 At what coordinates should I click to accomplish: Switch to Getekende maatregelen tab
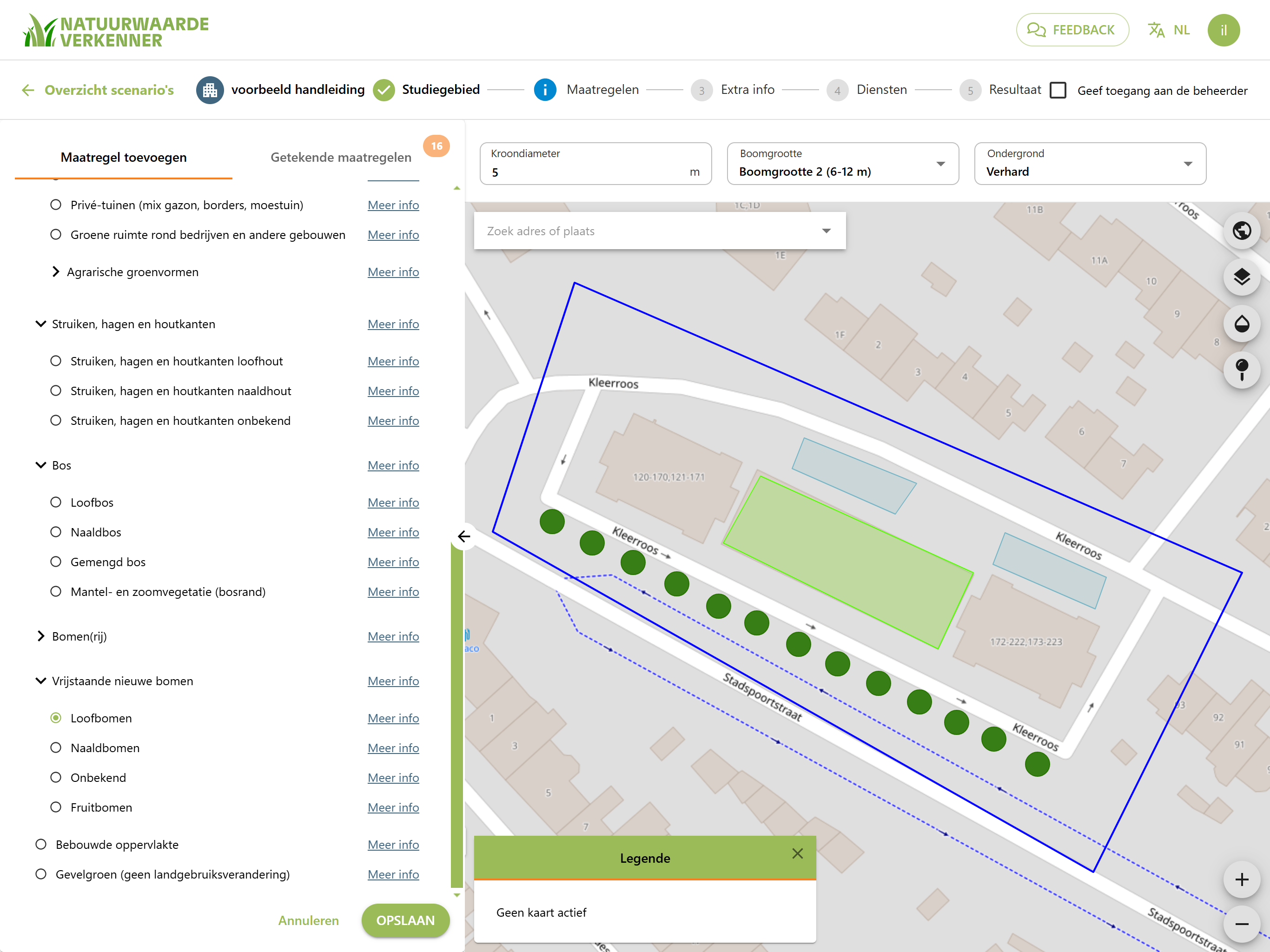tap(340, 157)
